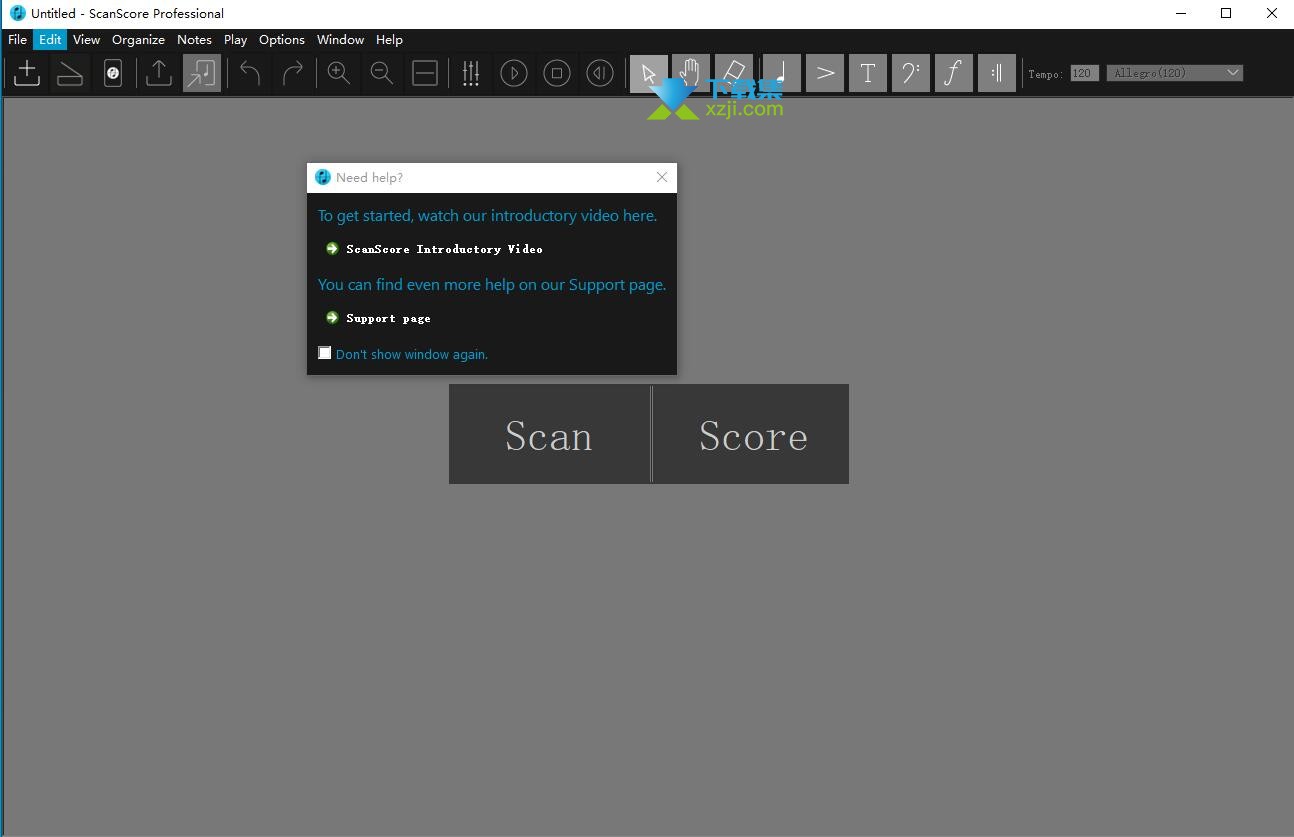Open the Allegro(120) tempo dropdown

1174,73
